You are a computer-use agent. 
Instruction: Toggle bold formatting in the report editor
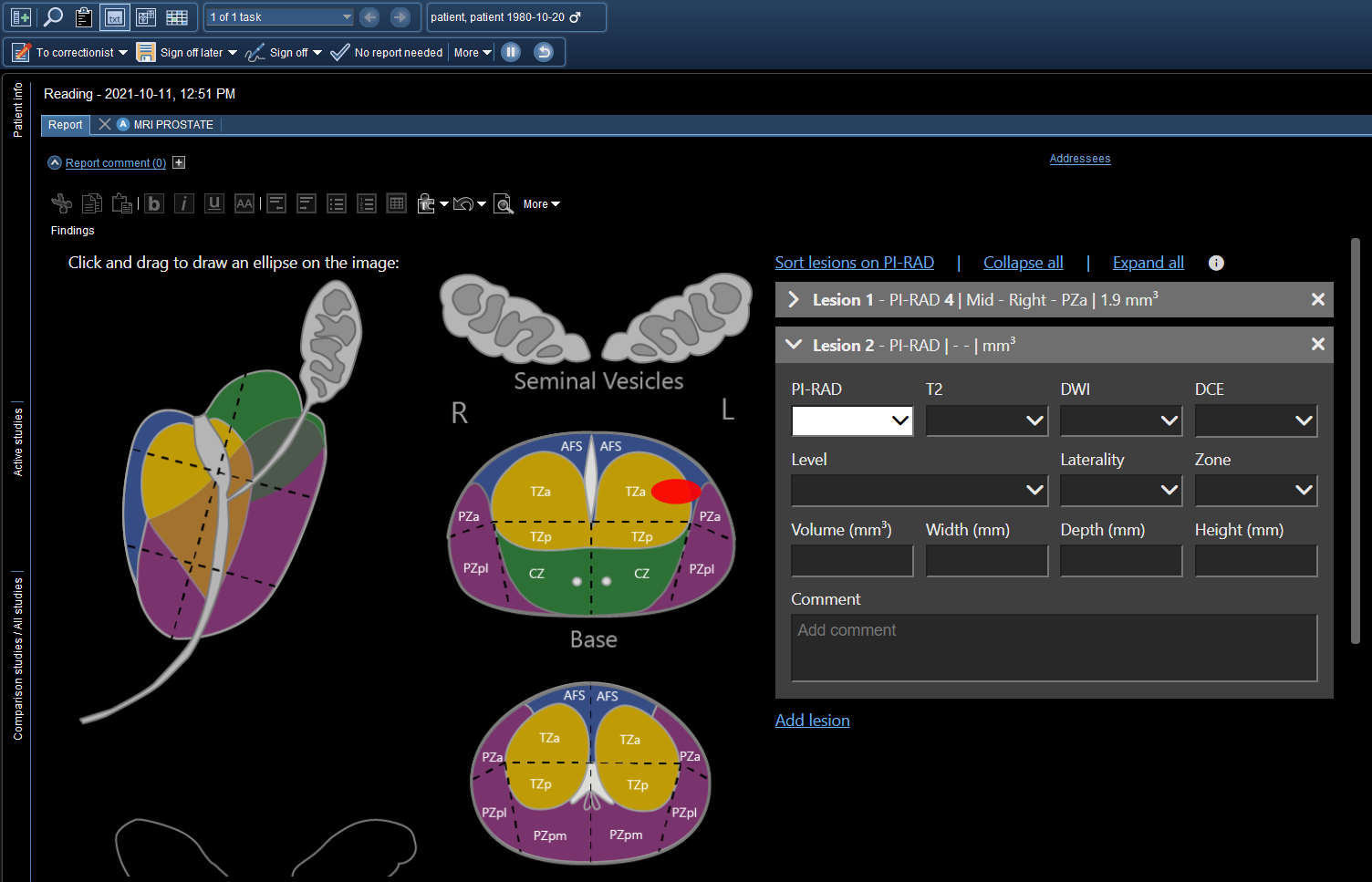click(x=154, y=203)
